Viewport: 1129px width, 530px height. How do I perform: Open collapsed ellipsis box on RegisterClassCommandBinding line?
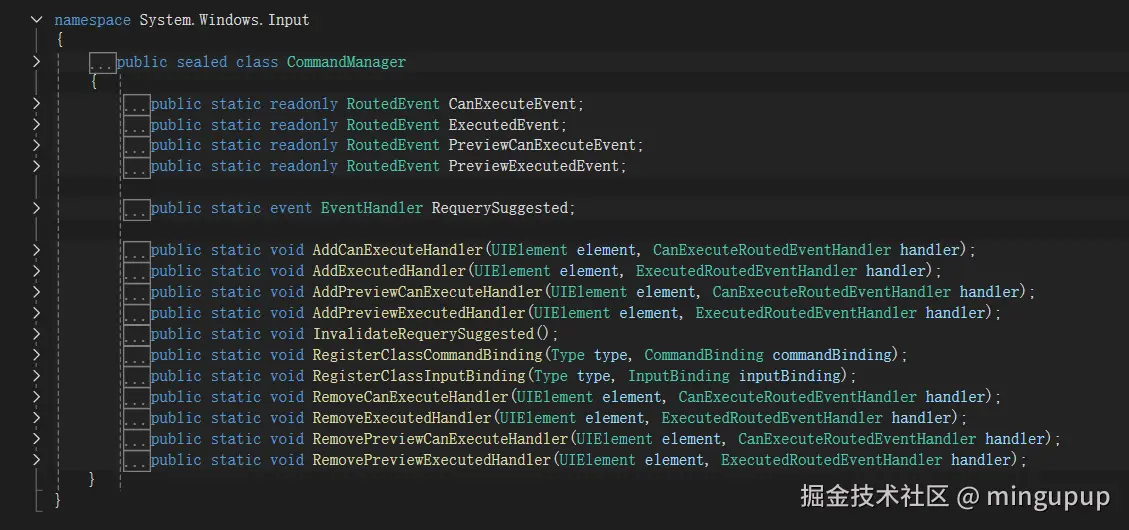coord(136,356)
